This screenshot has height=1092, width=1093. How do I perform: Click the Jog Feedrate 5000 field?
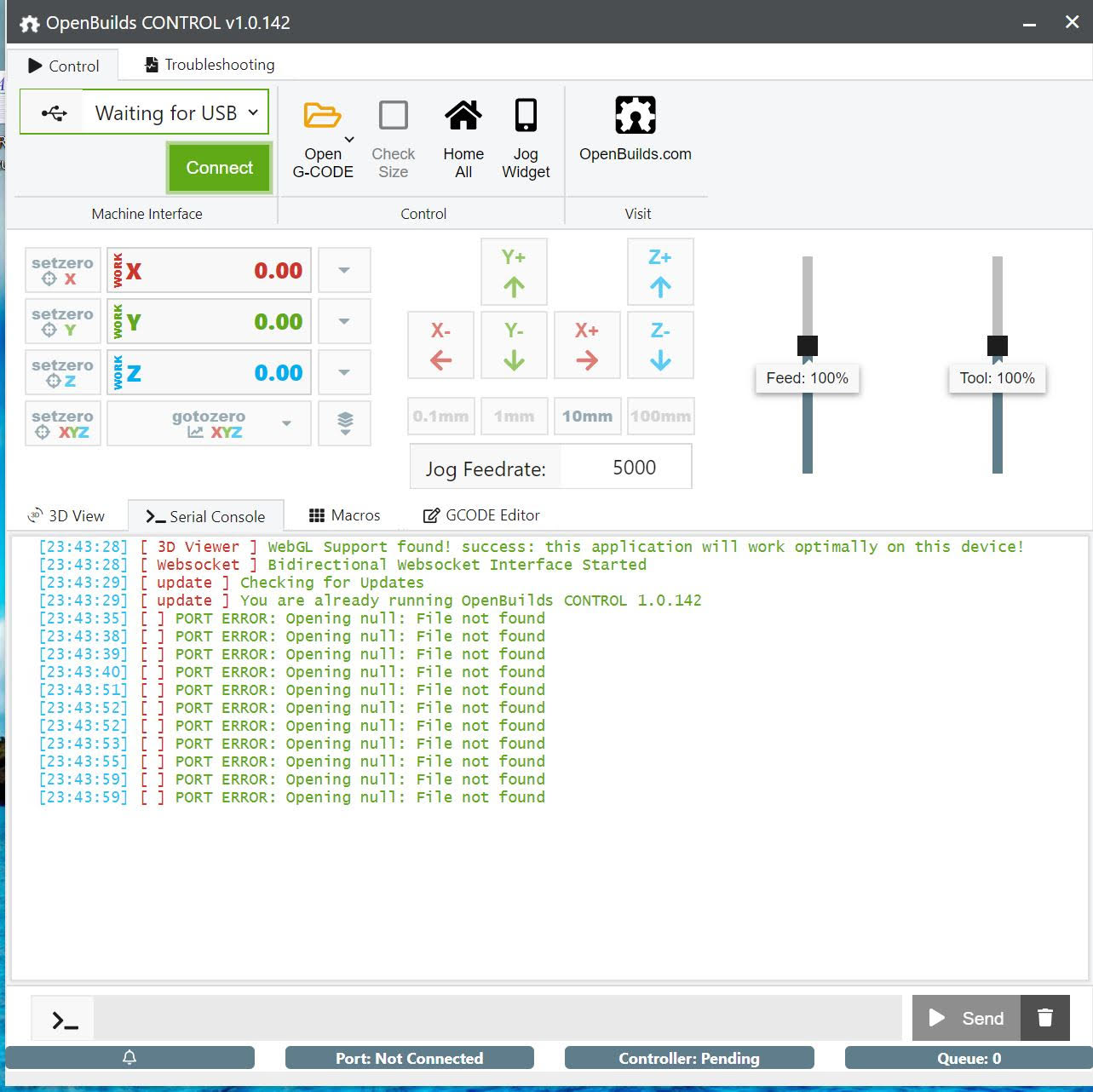(x=626, y=467)
